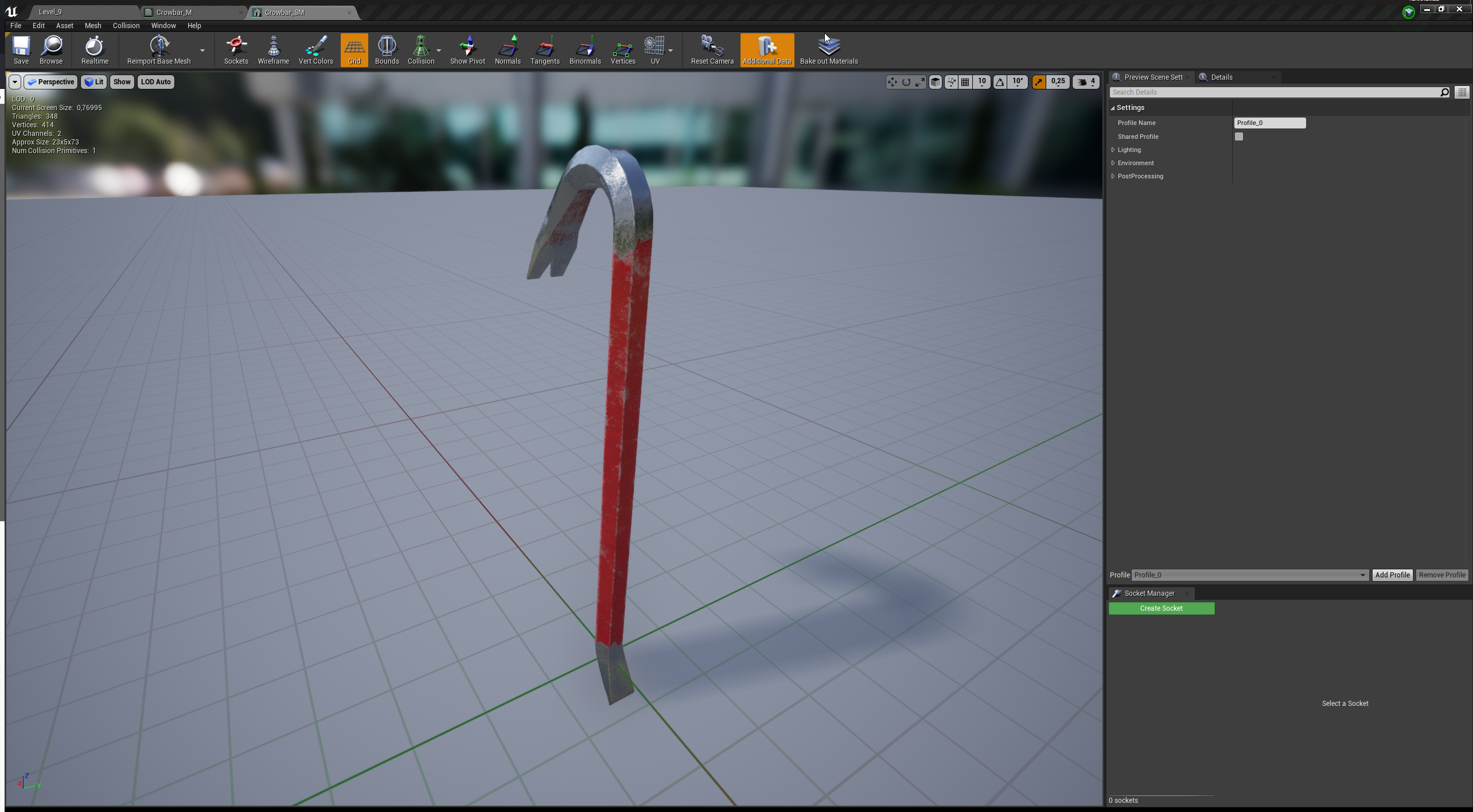Open viewport options dropdown arrow
The height and width of the screenshot is (812, 1473).
pyautogui.click(x=15, y=82)
